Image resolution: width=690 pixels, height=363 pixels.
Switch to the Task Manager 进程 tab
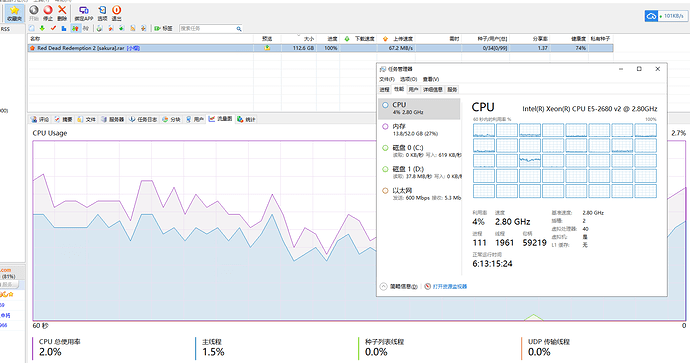click(x=385, y=89)
